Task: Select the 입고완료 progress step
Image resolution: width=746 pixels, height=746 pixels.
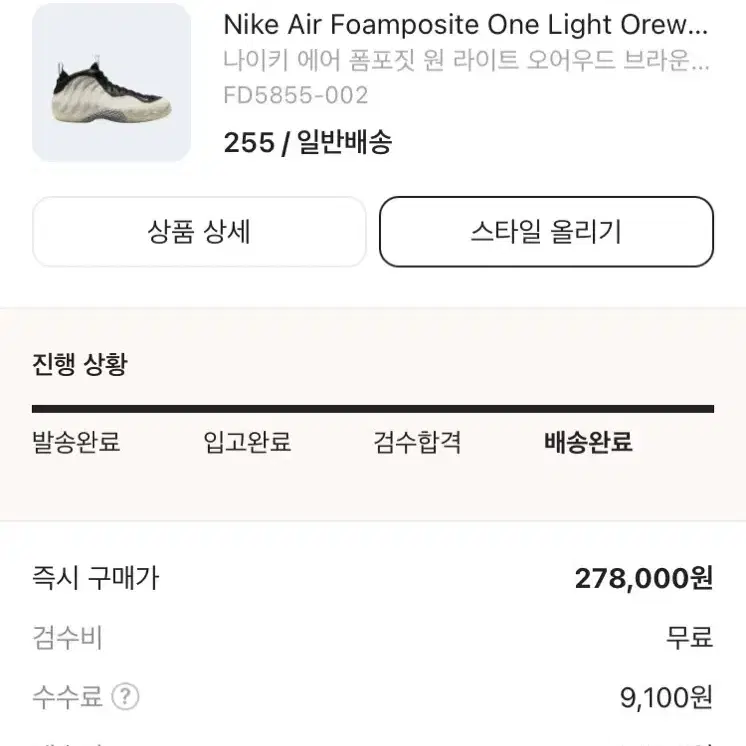Action: tap(247, 442)
